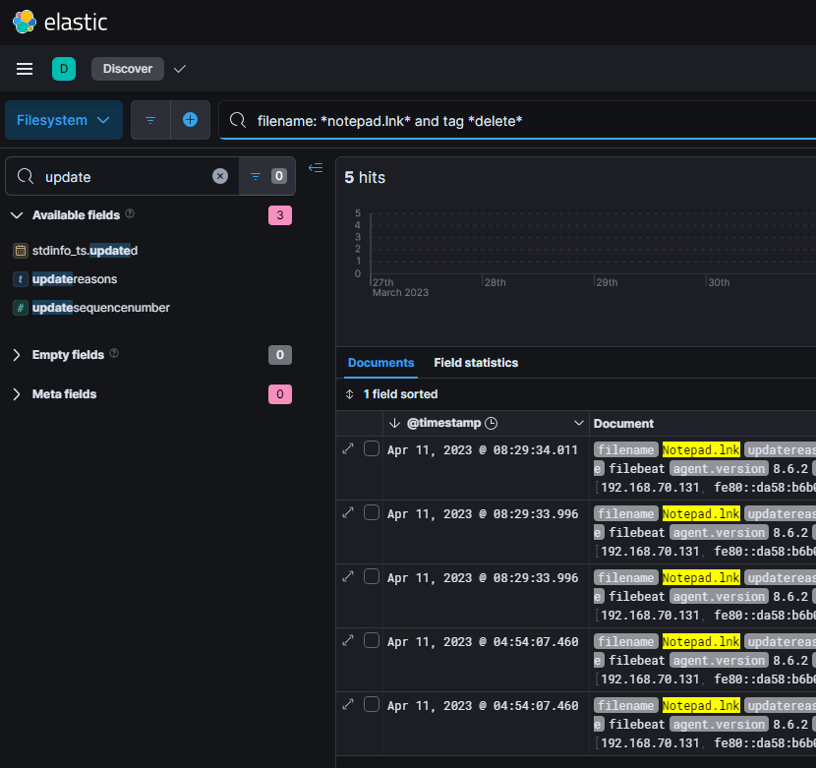Collapse the Available fields section
Image resolution: width=816 pixels, height=768 pixels.
[17, 215]
